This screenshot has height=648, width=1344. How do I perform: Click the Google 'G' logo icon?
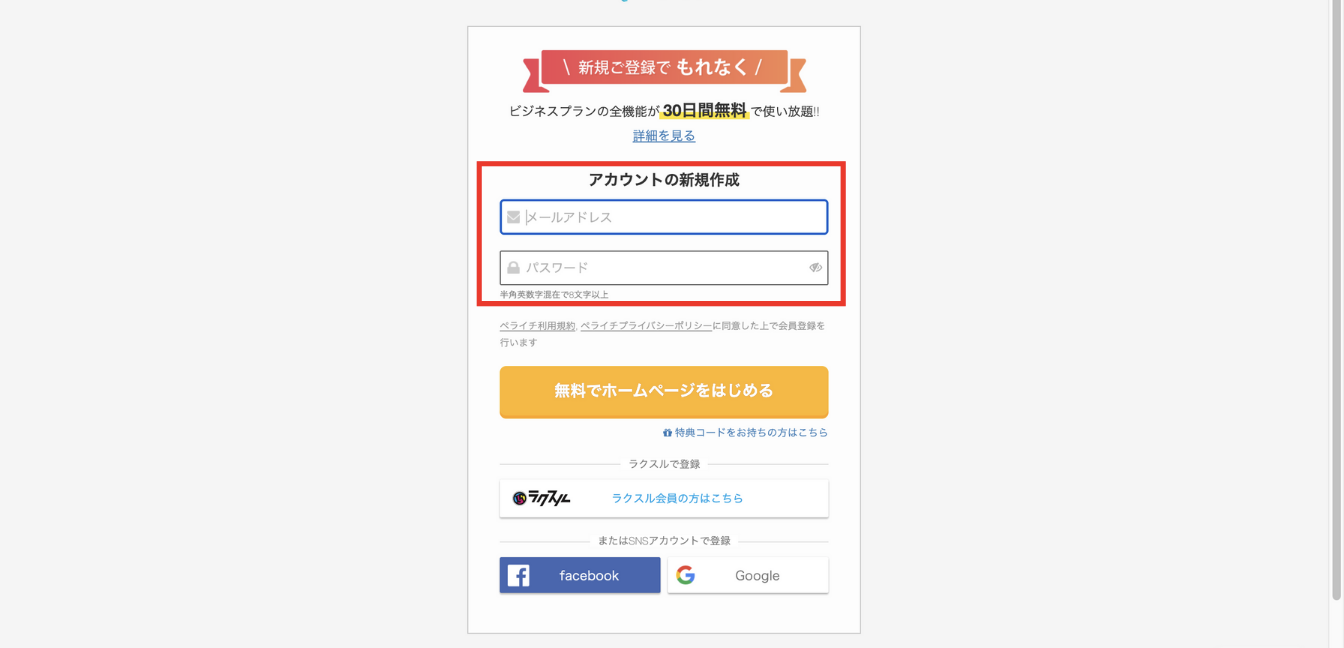(x=685, y=575)
